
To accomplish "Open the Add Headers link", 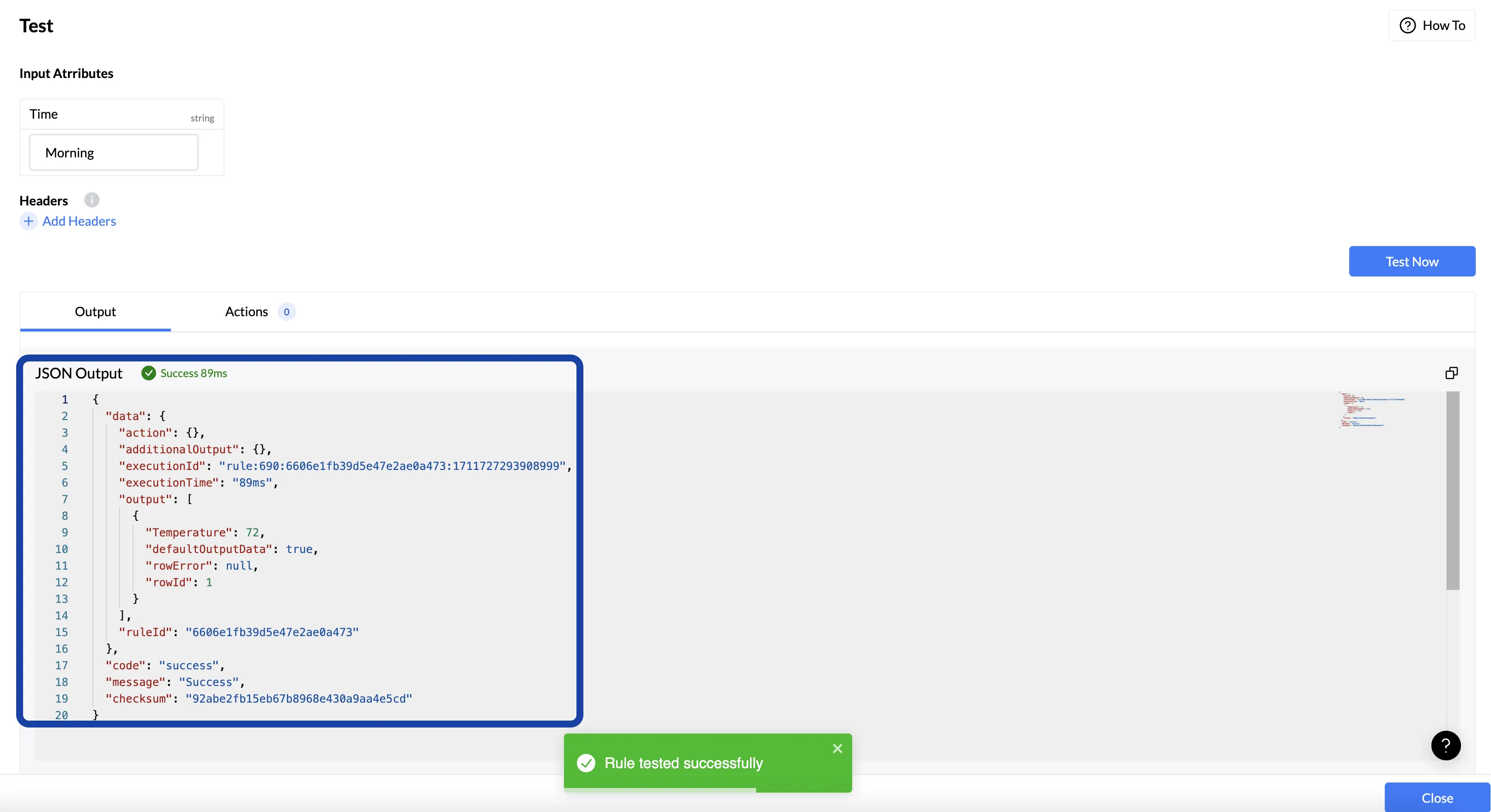I will coord(79,221).
